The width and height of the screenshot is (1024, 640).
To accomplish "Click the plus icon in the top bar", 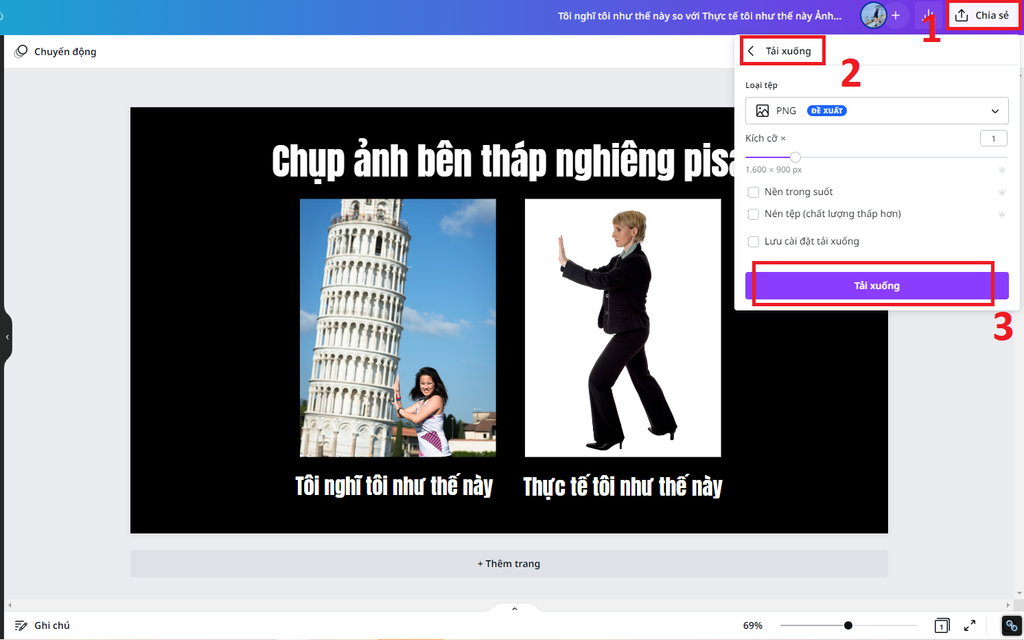I will (x=895, y=14).
